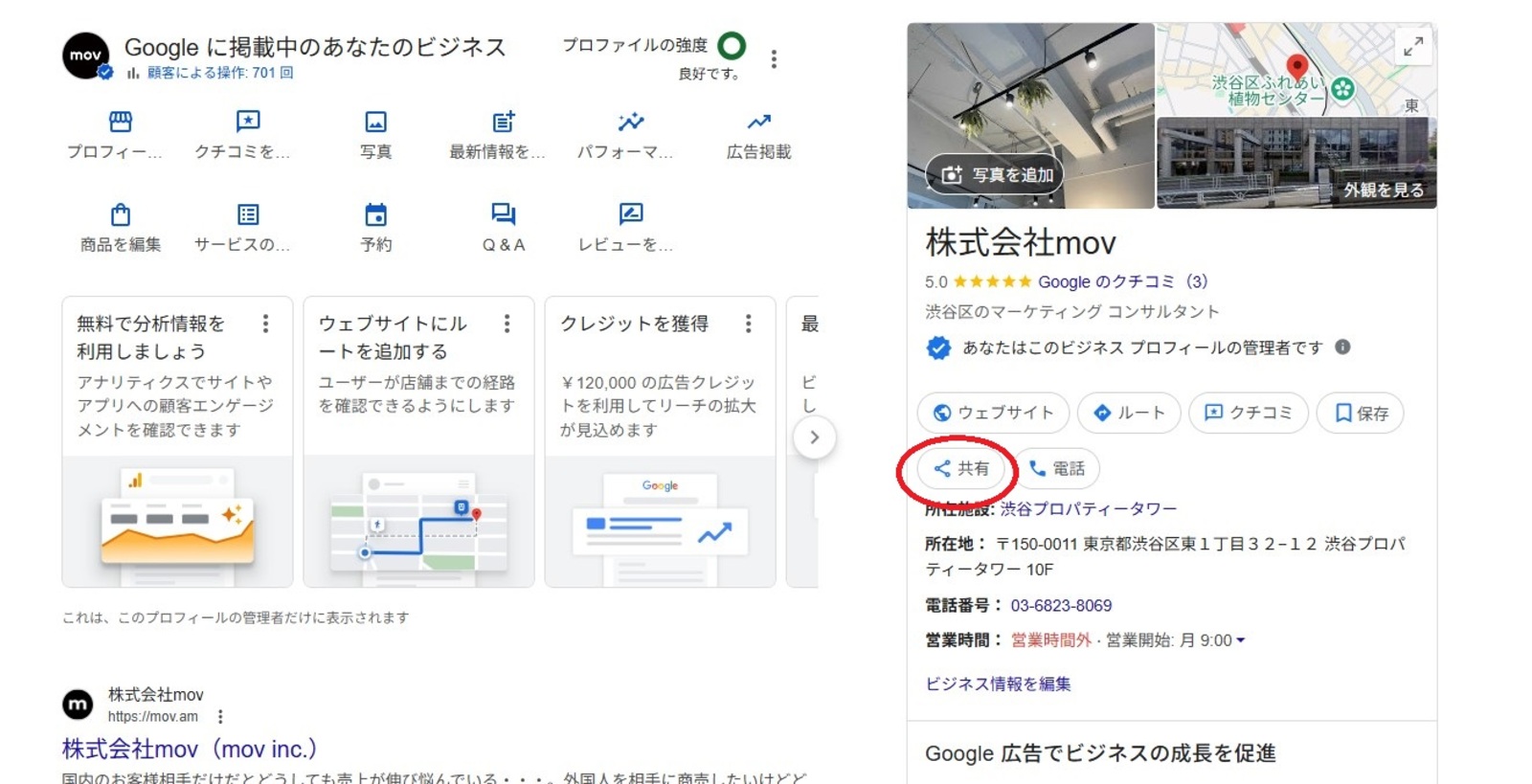
Task: Open ビジネス情報を編集 link
Action: click(x=998, y=683)
